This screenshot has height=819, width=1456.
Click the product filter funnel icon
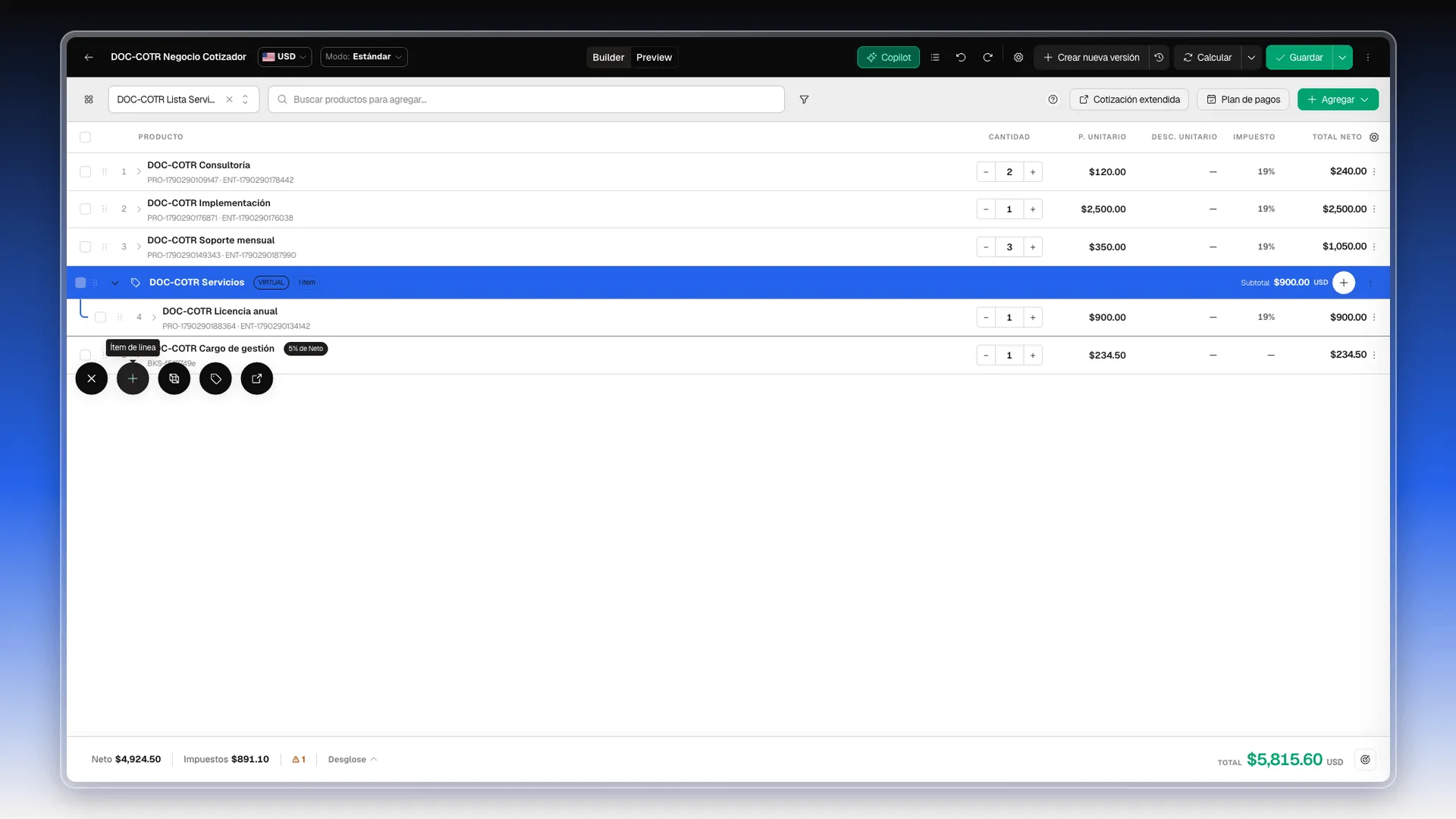pyautogui.click(x=804, y=99)
